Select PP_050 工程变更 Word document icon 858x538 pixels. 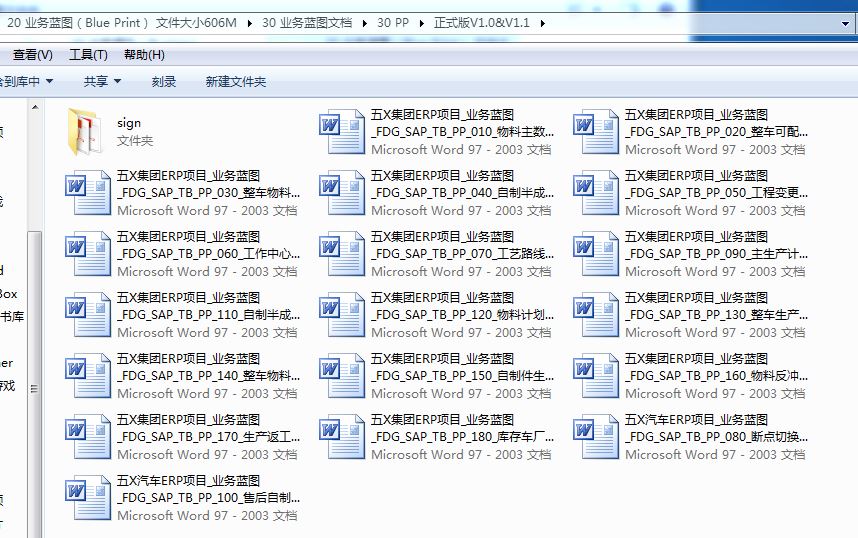pyautogui.click(x=596, y=193)
